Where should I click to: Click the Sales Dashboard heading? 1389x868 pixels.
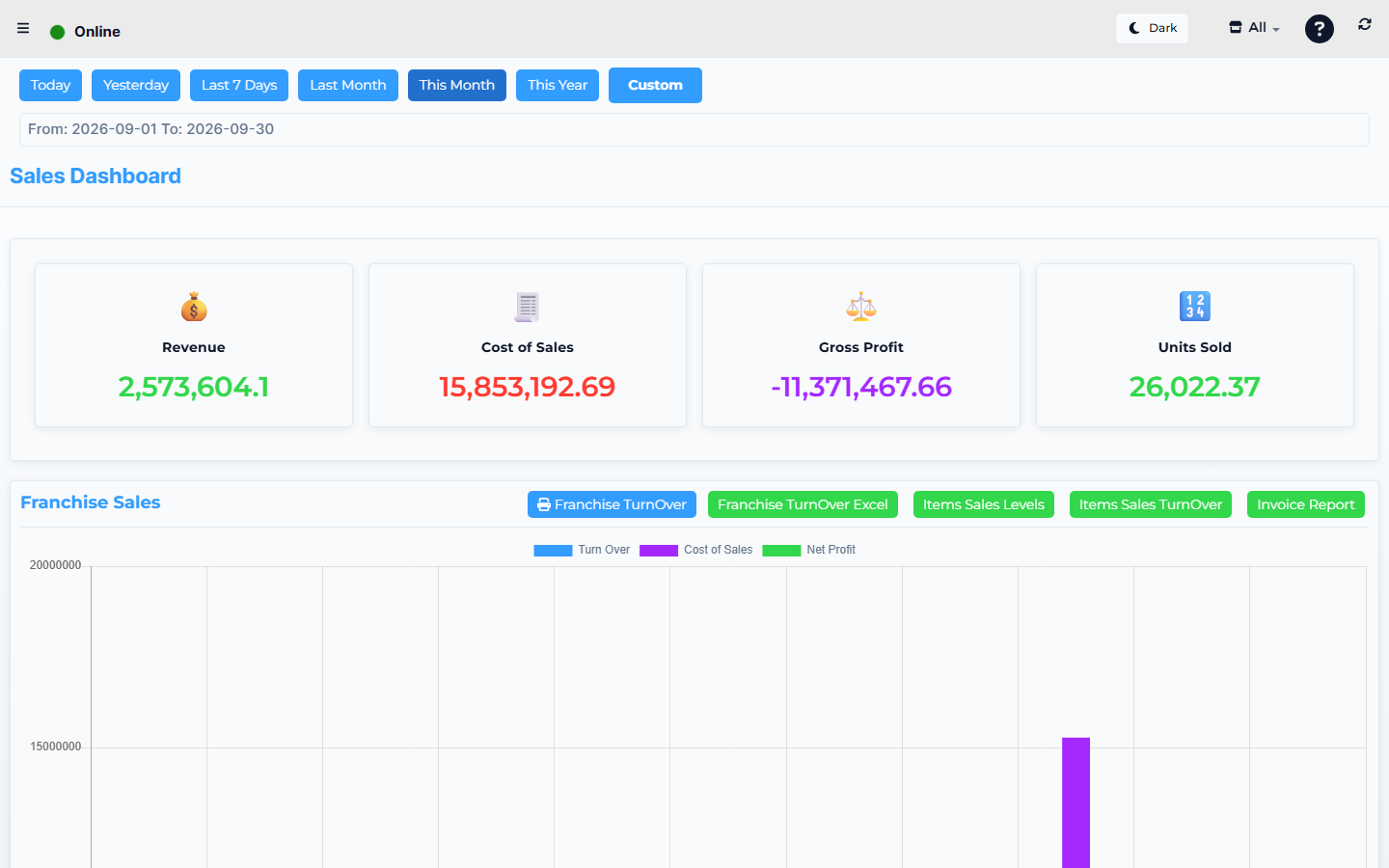coord(95,176)
